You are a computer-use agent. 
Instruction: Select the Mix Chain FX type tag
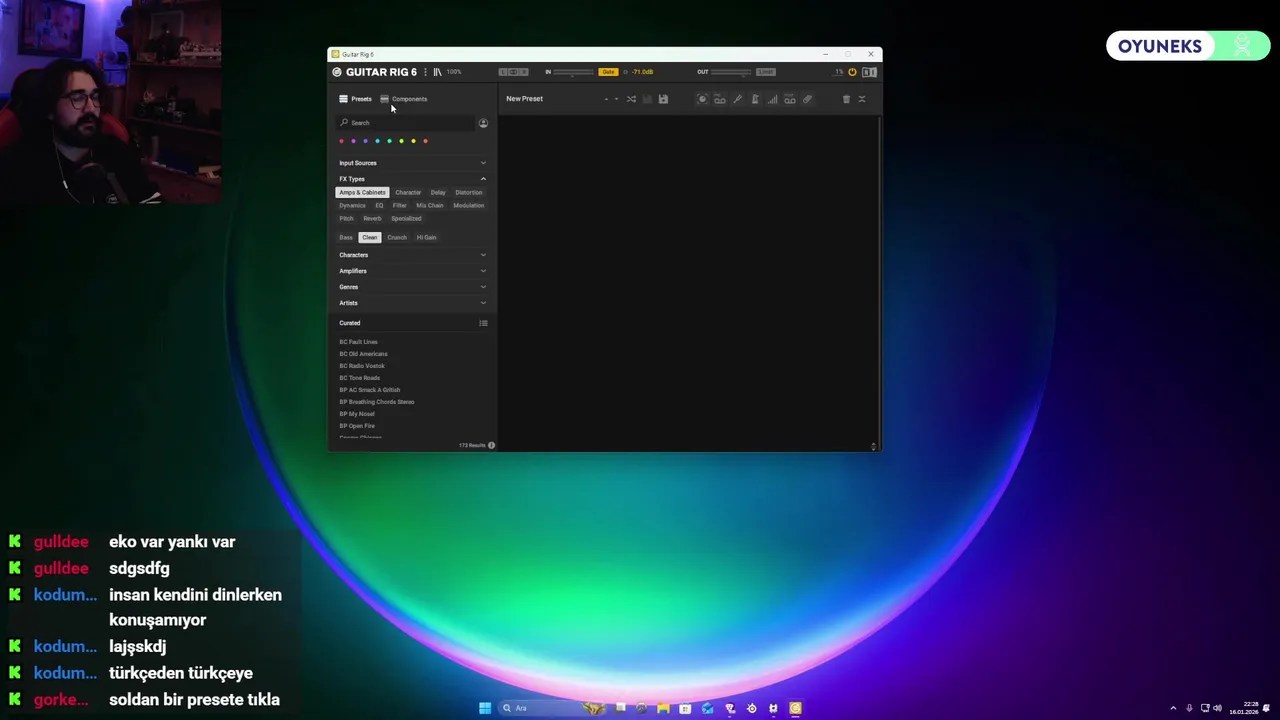pyautogui.click(x=430, y=205)
